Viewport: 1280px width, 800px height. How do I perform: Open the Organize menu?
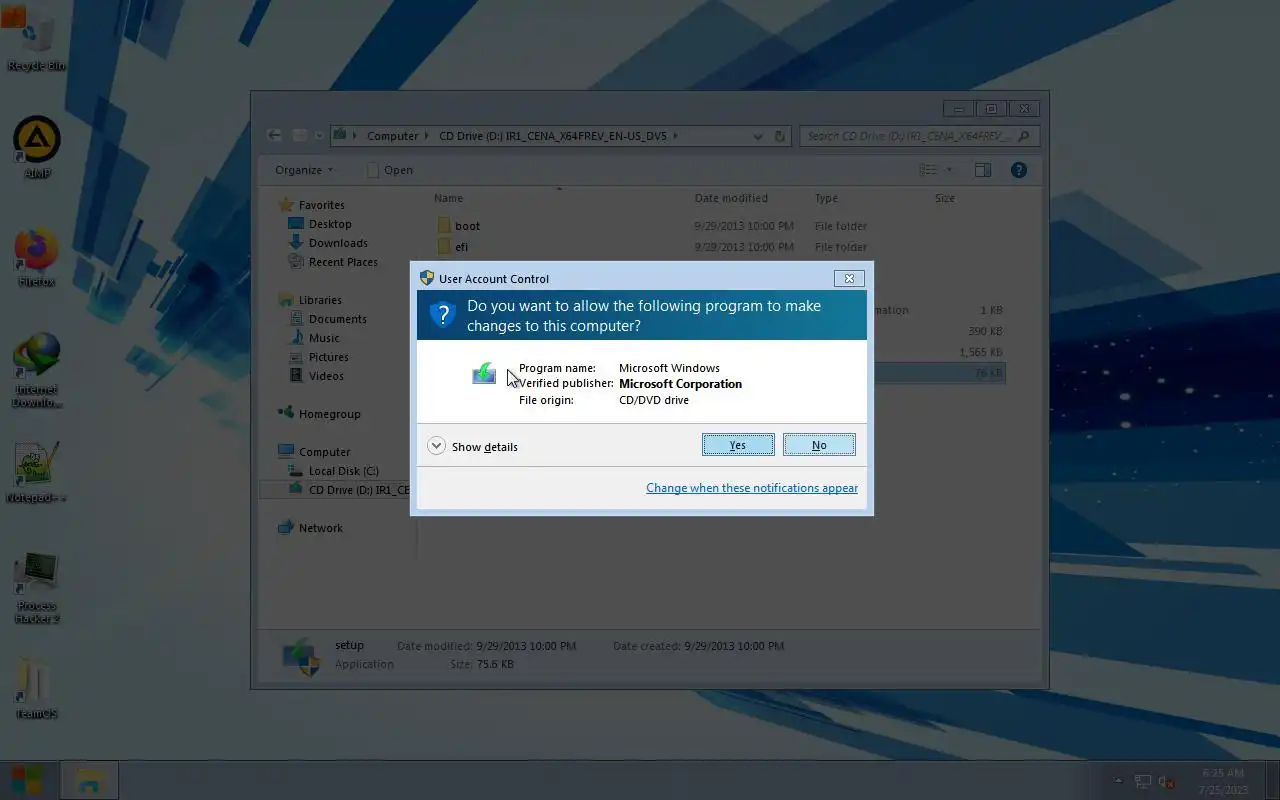(x=304, y=170)
